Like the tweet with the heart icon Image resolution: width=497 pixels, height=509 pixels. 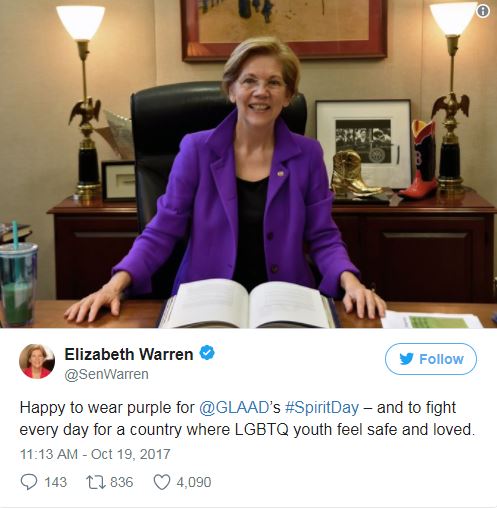pyautogui.click(x=162, y=482)
